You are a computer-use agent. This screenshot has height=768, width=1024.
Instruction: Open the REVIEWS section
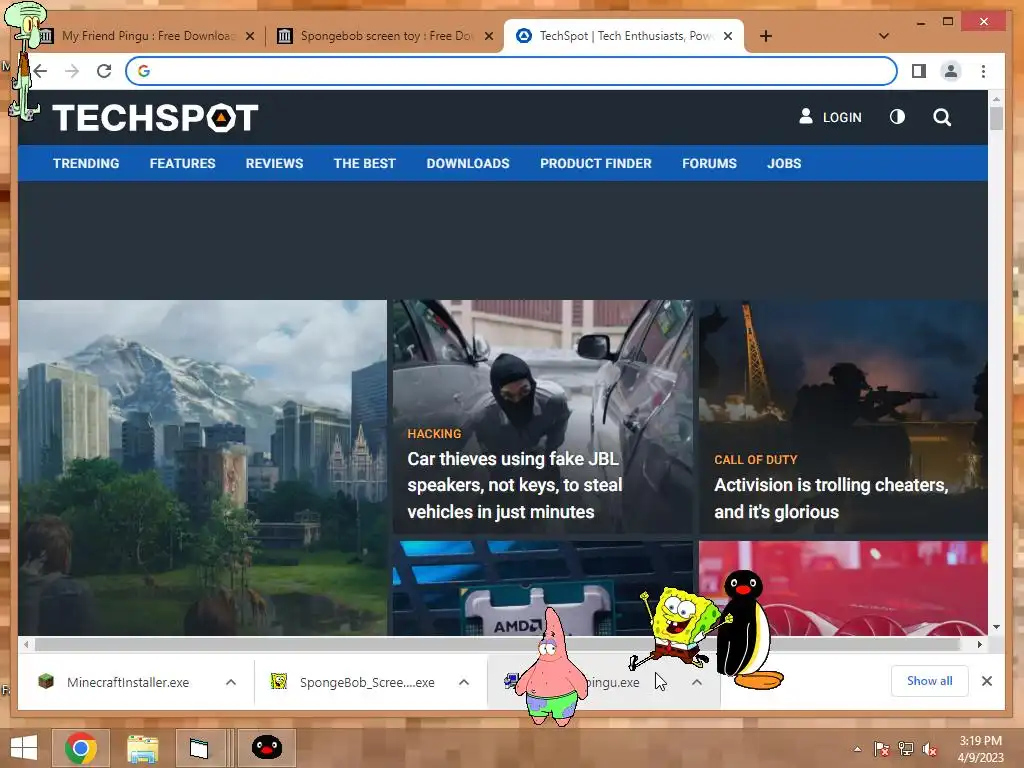274,163
